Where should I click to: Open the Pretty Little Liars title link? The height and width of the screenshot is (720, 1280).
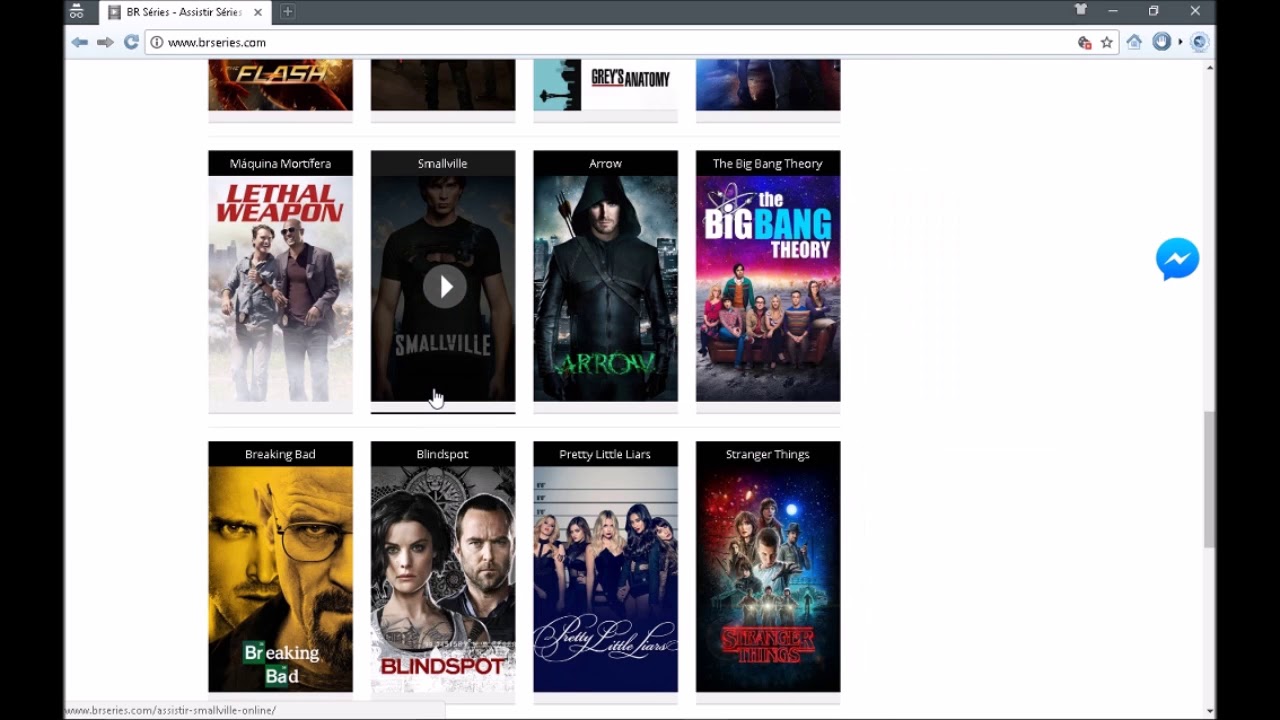click(605, 454)
